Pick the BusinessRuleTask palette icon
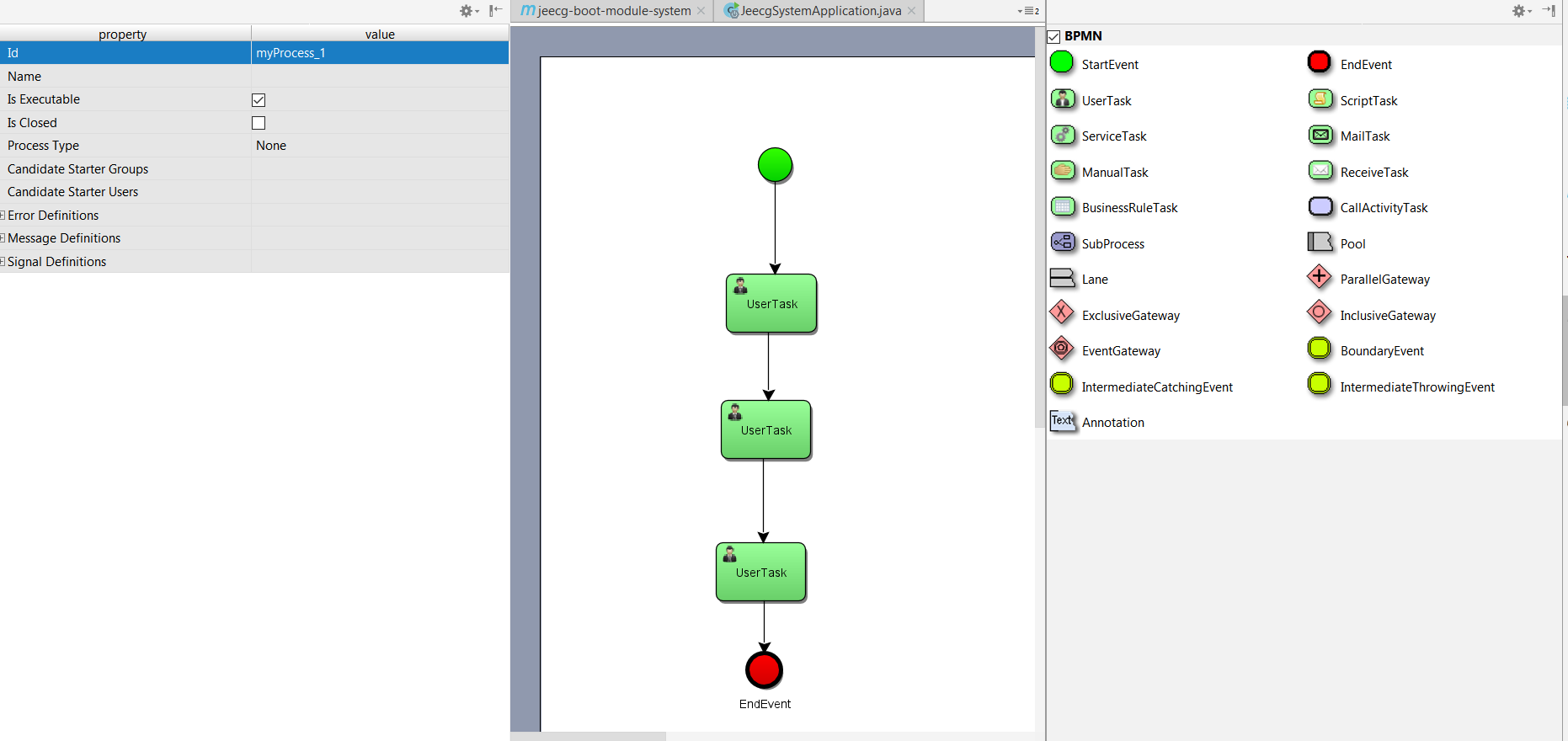Image resolution: width=1568 pixels, height=741 pixels. [x=1063, y=206]
